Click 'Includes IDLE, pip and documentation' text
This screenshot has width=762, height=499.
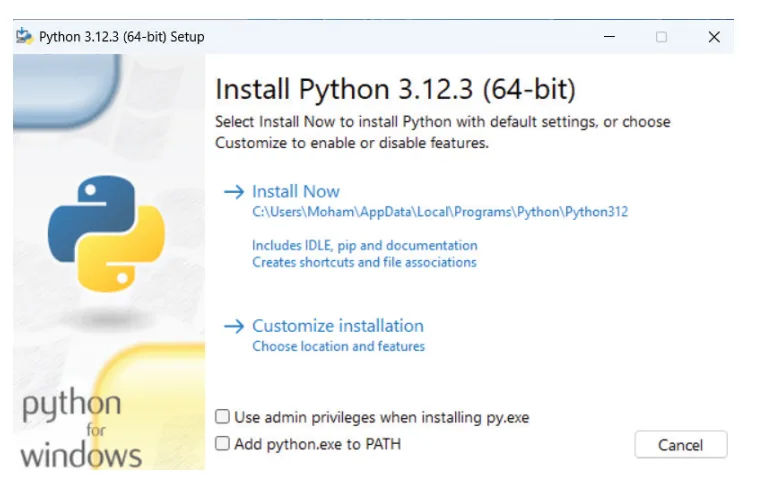pyautogui.click(x=364, y=245)
